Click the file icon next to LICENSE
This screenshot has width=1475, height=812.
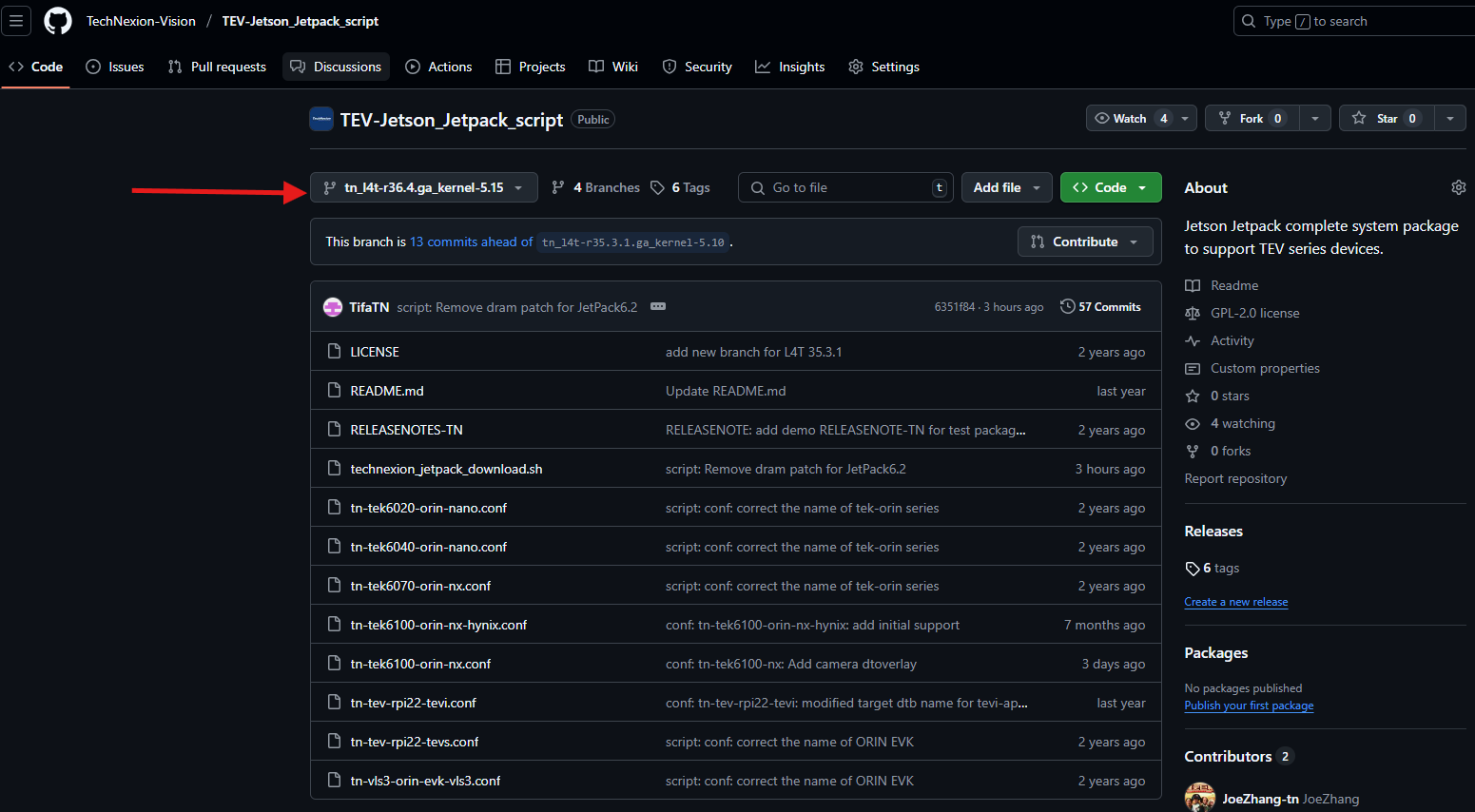coord(334,351)
